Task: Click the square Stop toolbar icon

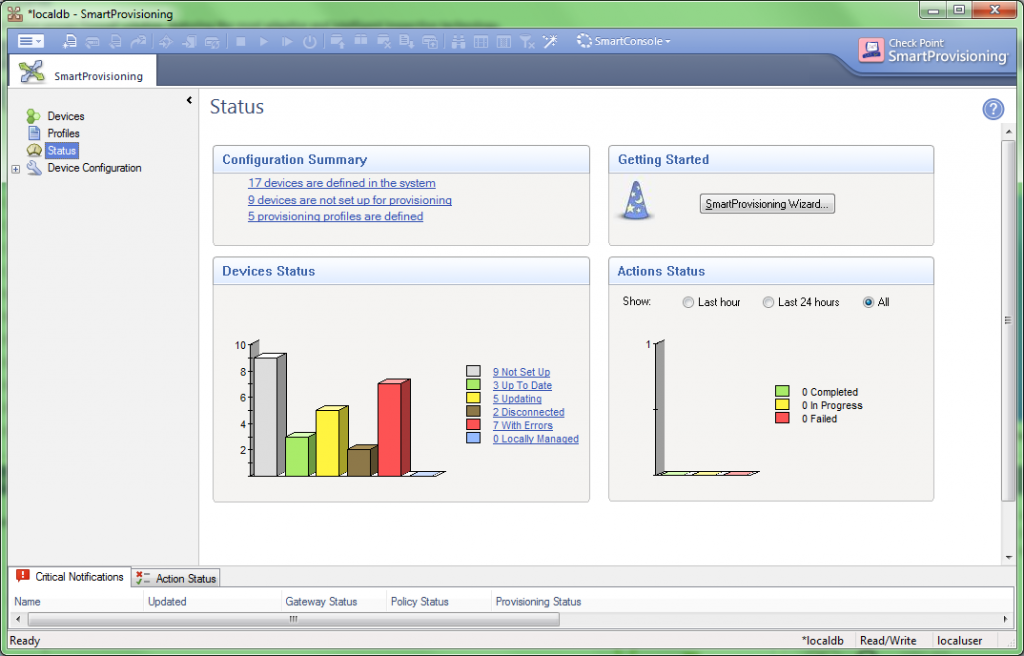Action: pos(240,41)
